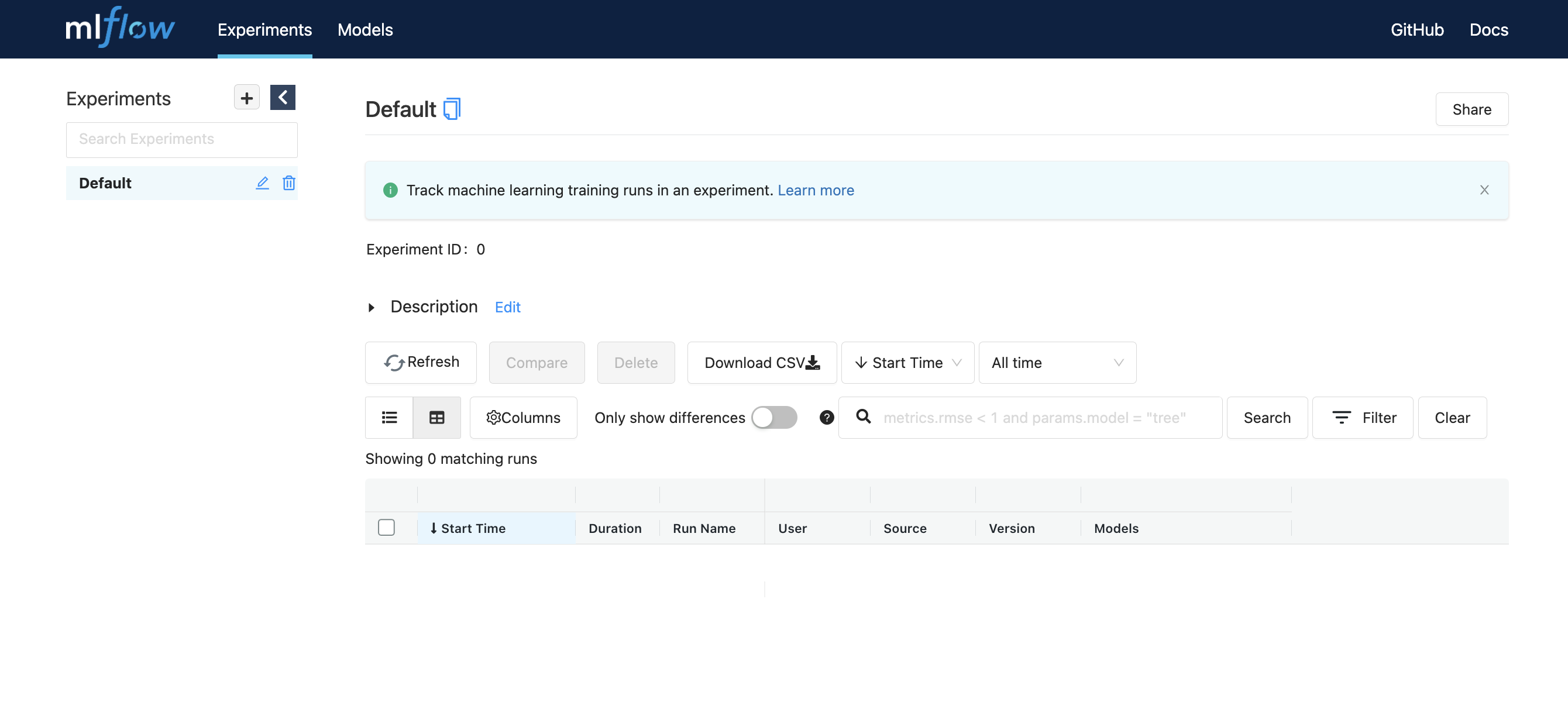Open search syntax help via the question mark icon

coord(826,417)
